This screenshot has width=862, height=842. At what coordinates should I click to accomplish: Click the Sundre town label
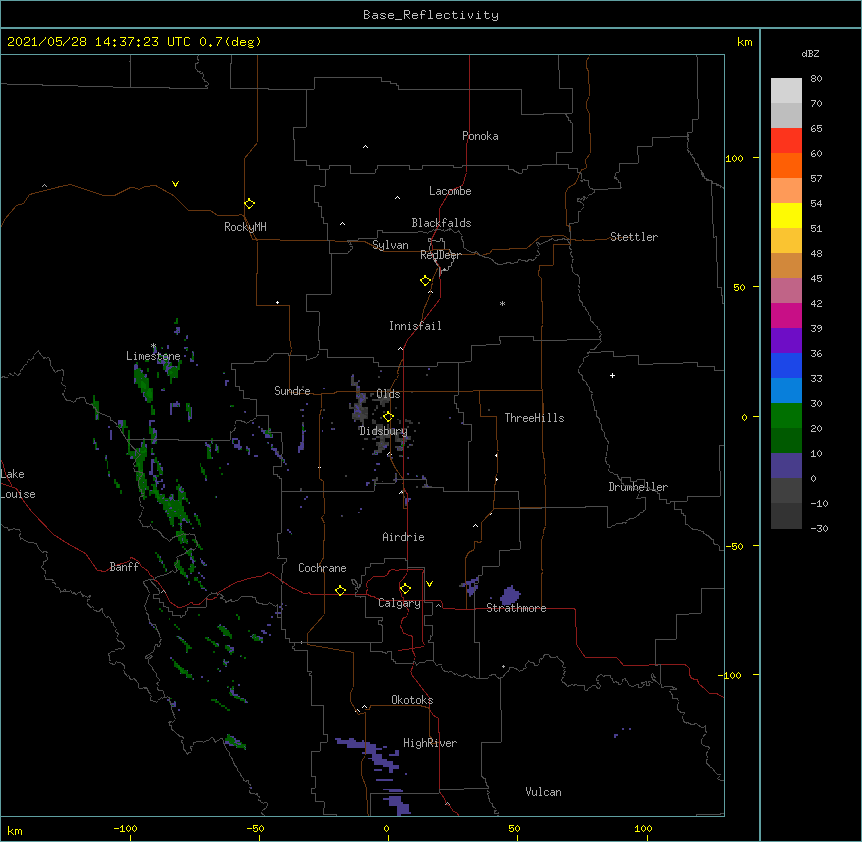(x=292, y=391)
